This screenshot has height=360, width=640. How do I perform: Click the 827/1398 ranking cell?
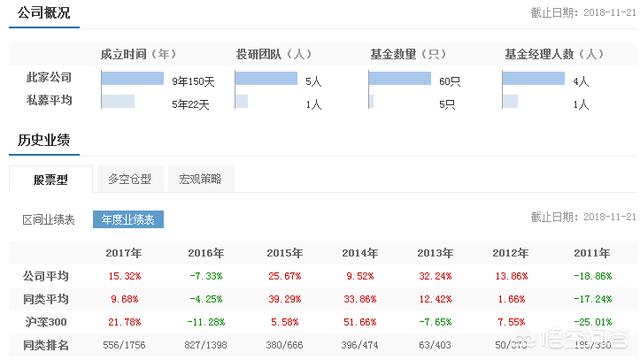206,345
